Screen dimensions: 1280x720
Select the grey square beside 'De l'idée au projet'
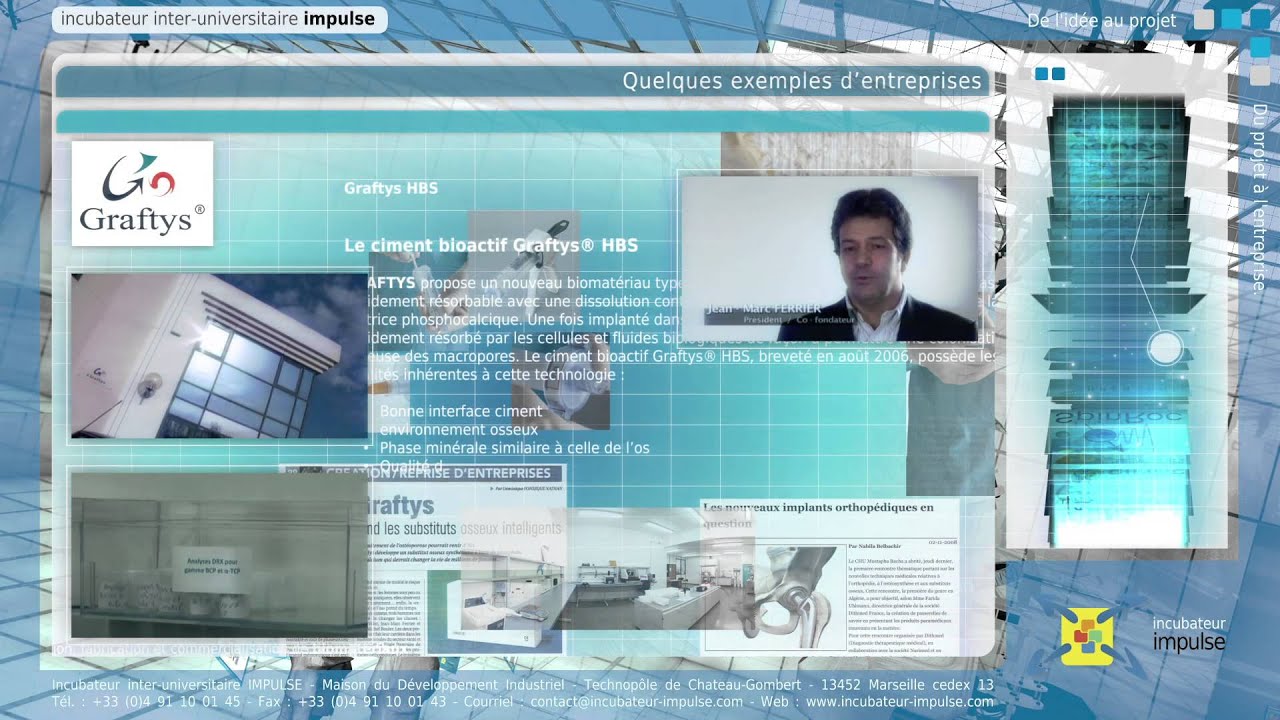click(1204, 19)
